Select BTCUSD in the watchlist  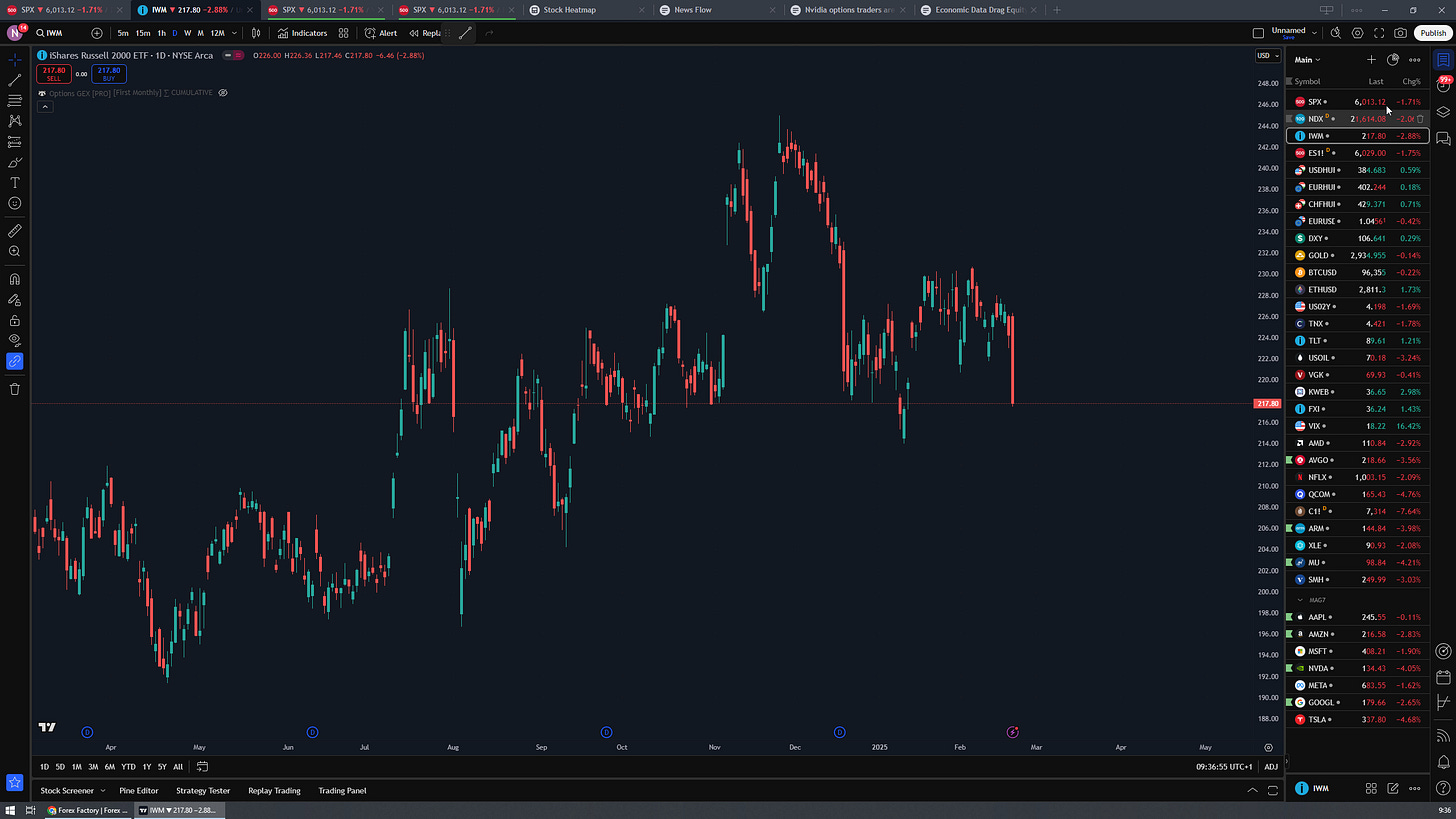1357,272
